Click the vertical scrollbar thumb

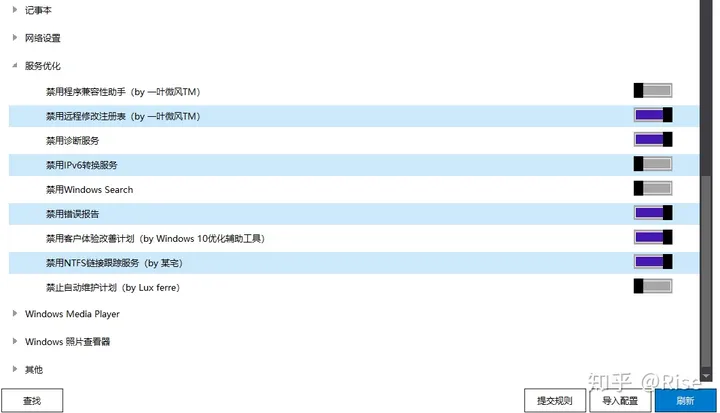(706, 271)
